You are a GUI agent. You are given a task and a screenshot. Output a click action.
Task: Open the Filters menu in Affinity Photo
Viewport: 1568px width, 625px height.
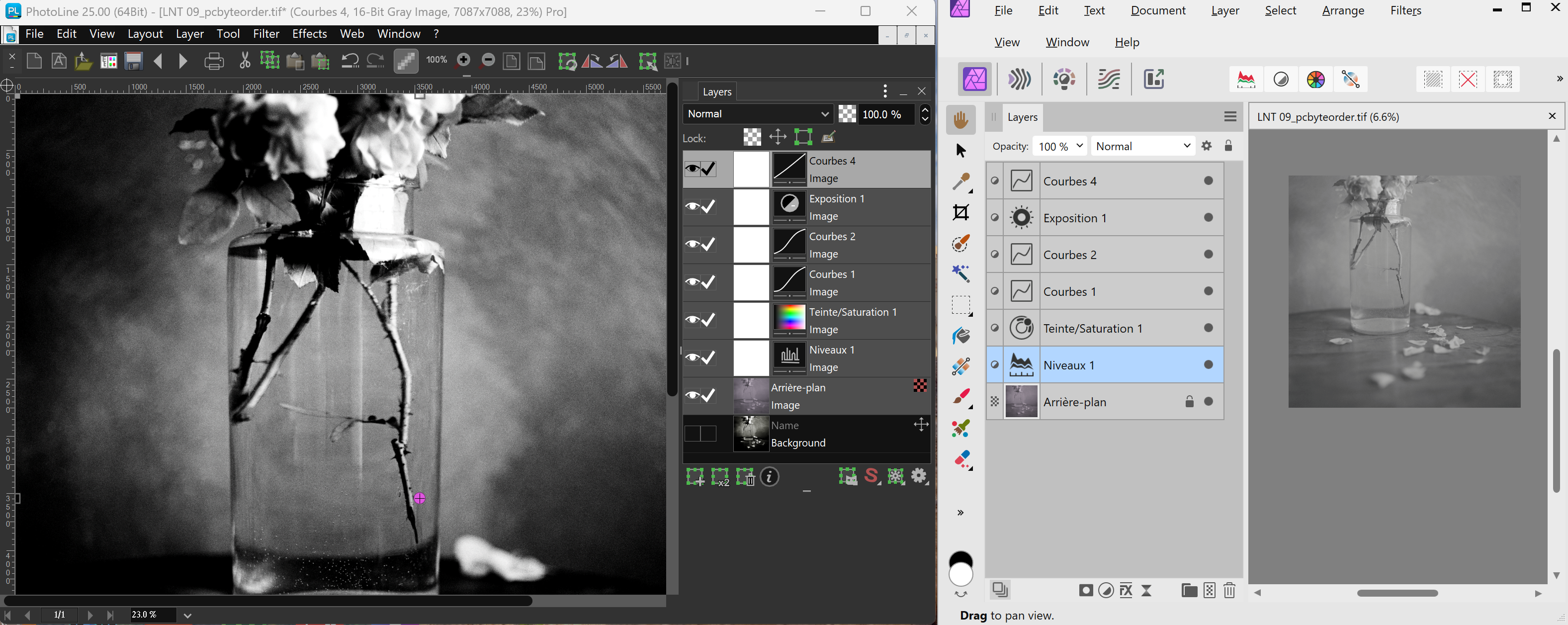pyautogui.click(x=1405, y=10)
